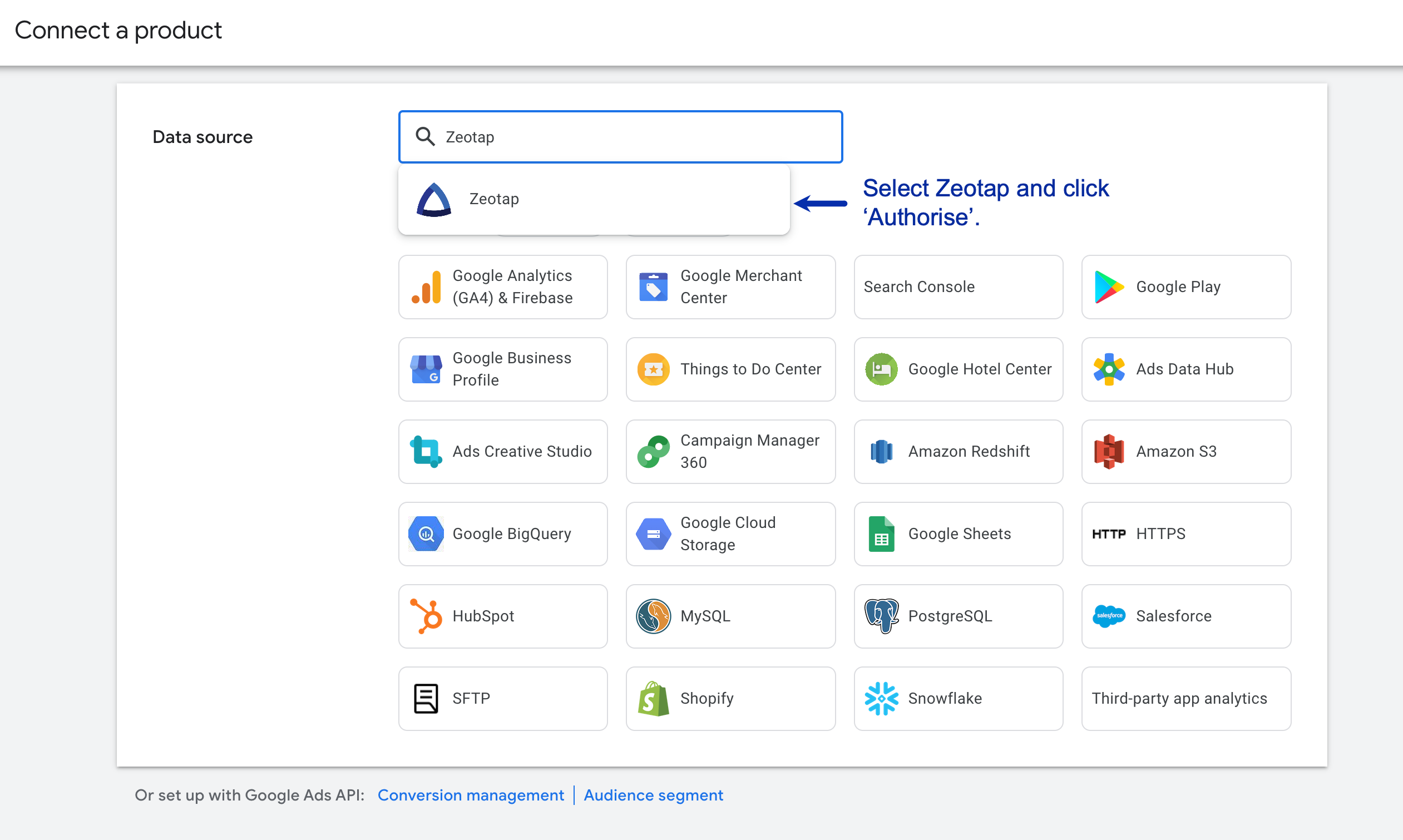This screenshot has height=840, width=1403.
Task: Click the Shopify bag icon
Action: (x=653, y=699)
